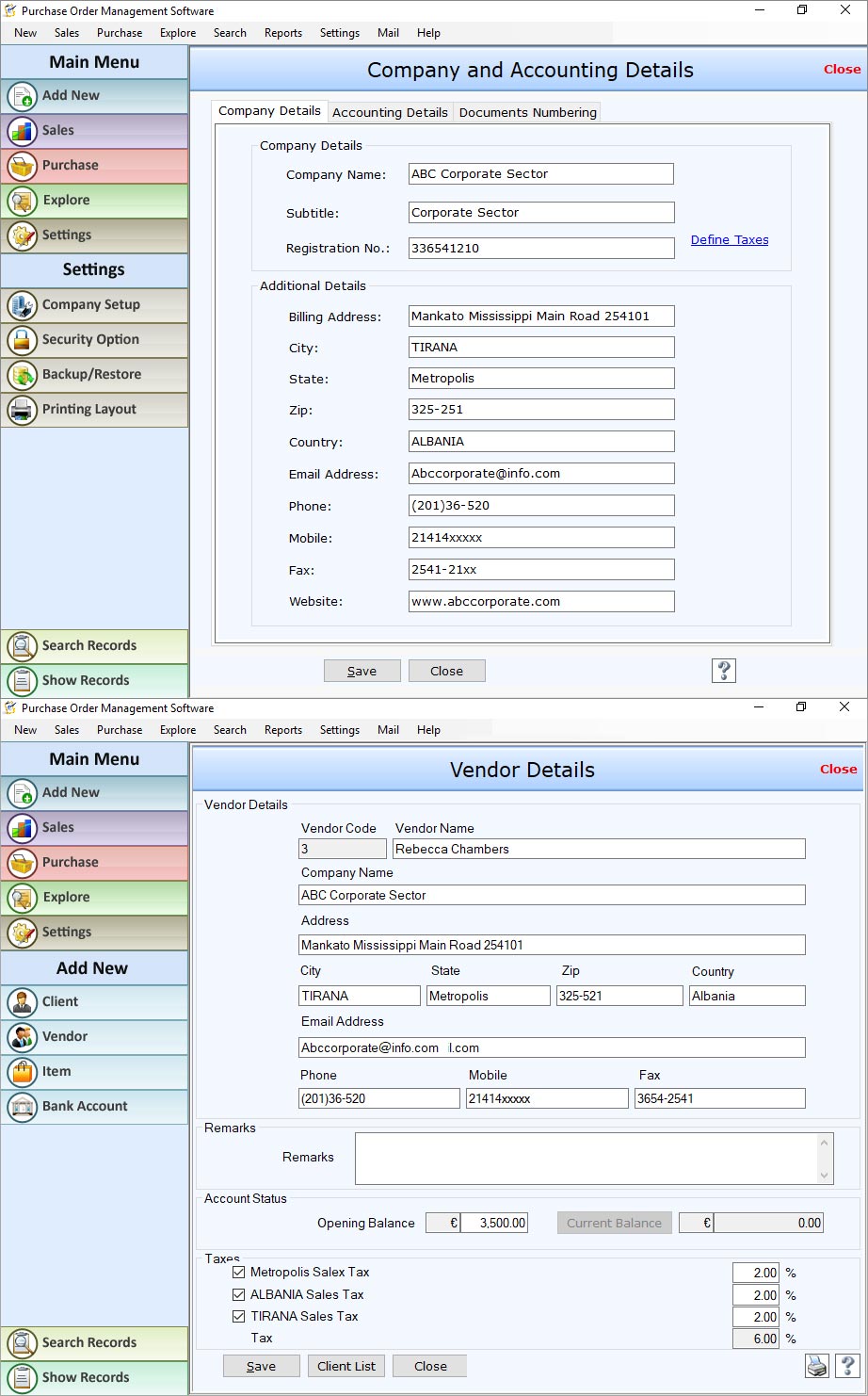The height and width of the screenshot is (1396, 868).
Task: Click Explore icon in top window sidebar
Action: 22,201
